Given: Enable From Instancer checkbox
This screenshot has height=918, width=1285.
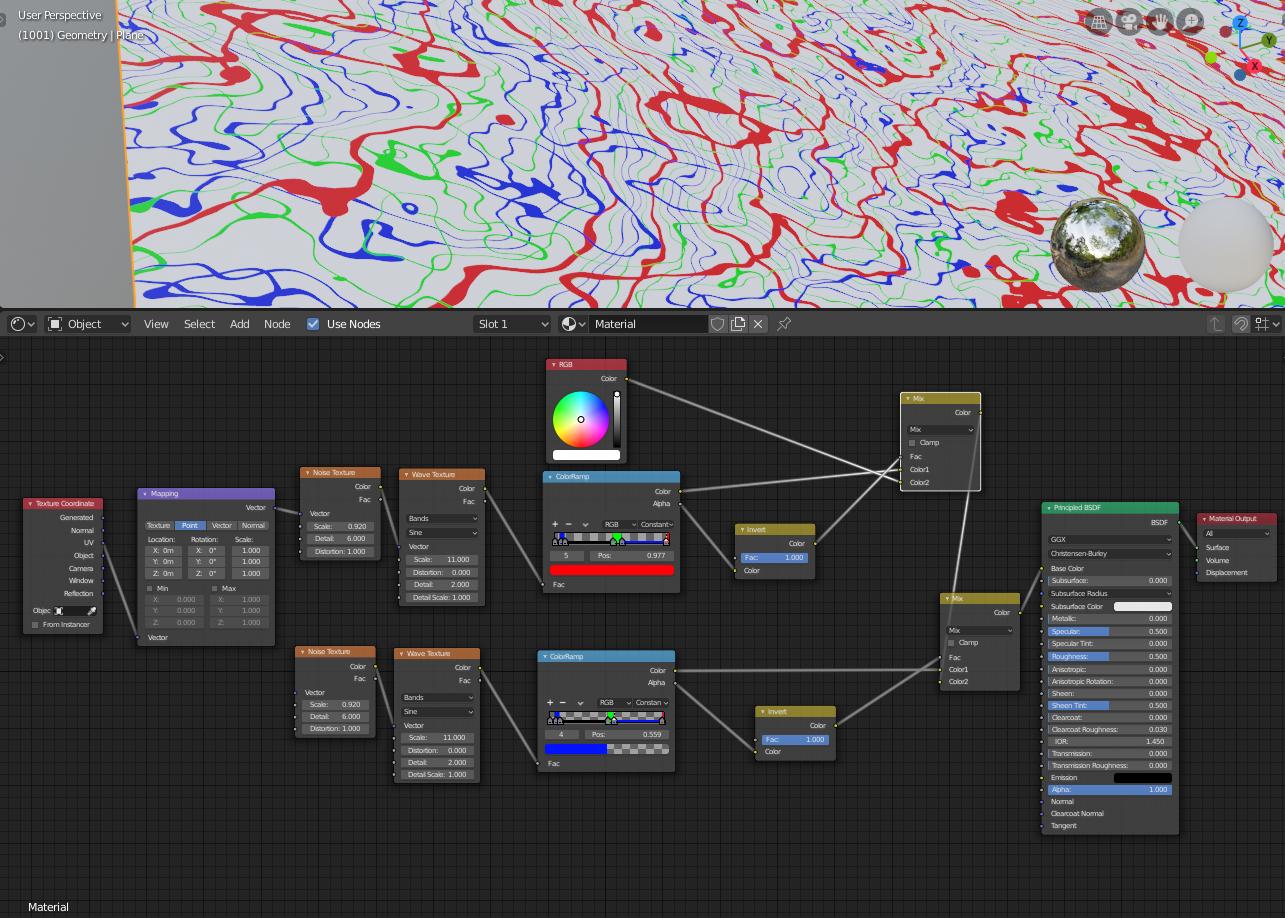Looking at the screenshot, I should 35,625.
